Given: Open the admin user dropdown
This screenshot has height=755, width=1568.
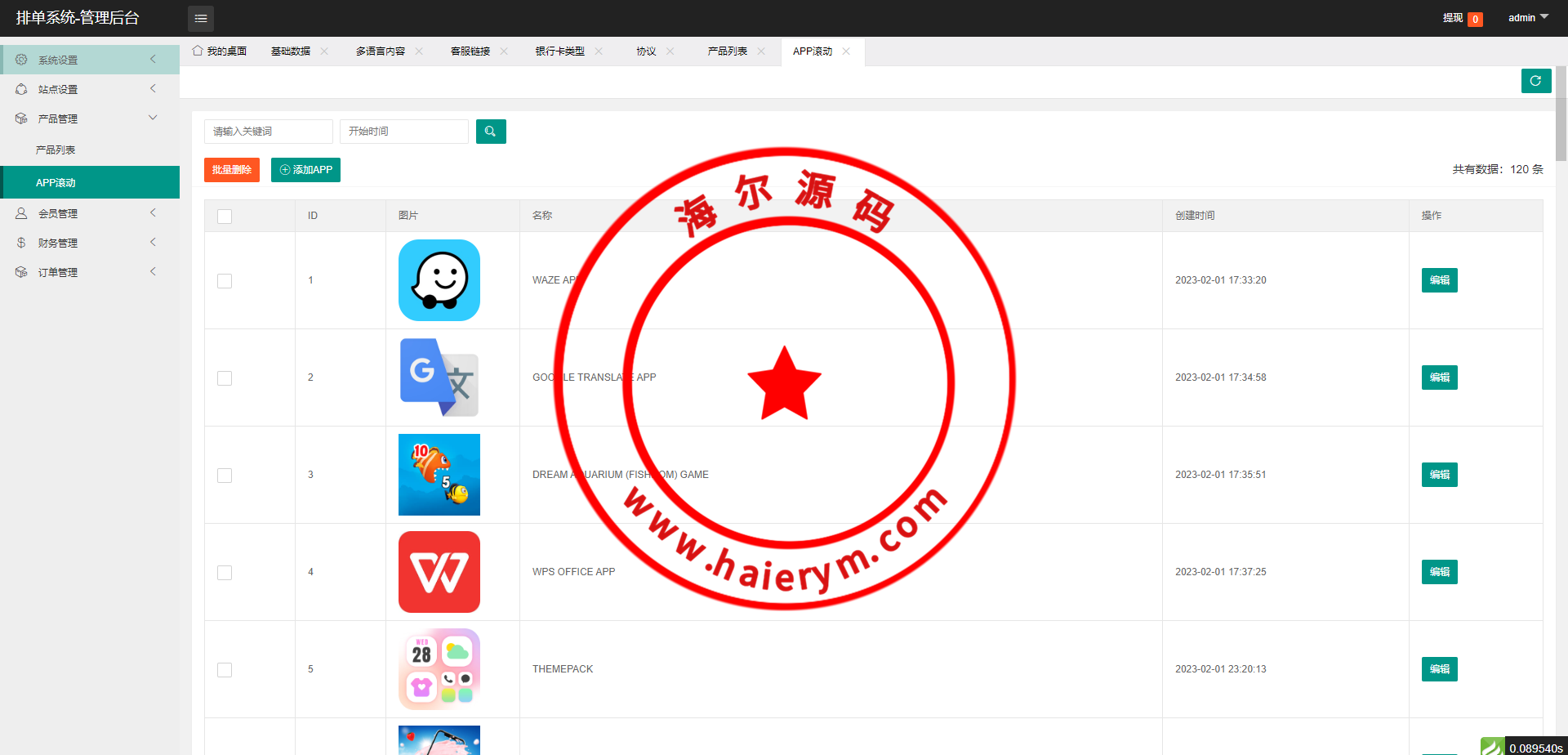Looking at the screenshot, I should pos(1527,18).
